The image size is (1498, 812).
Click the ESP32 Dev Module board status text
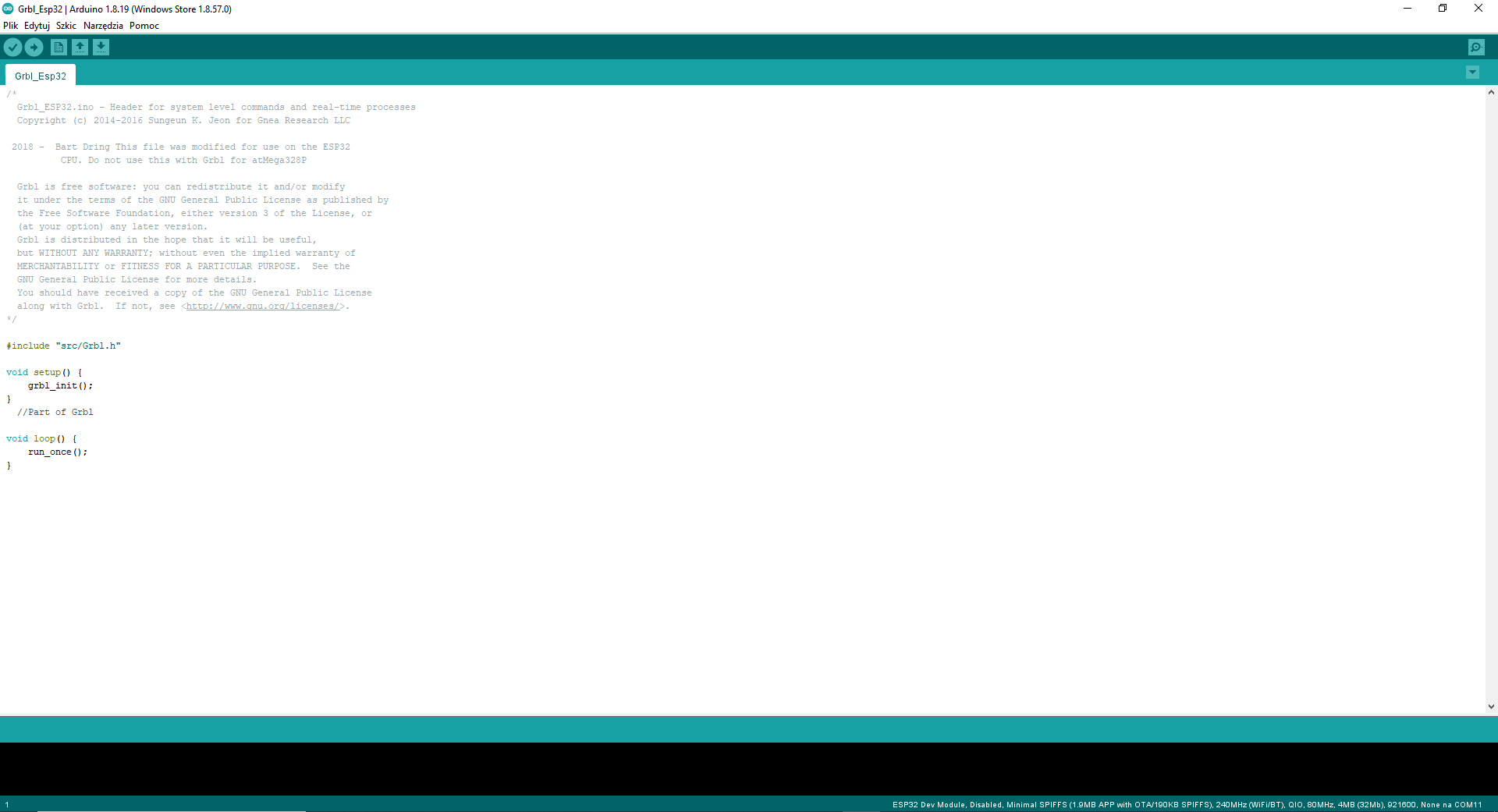pos(1187,805)
